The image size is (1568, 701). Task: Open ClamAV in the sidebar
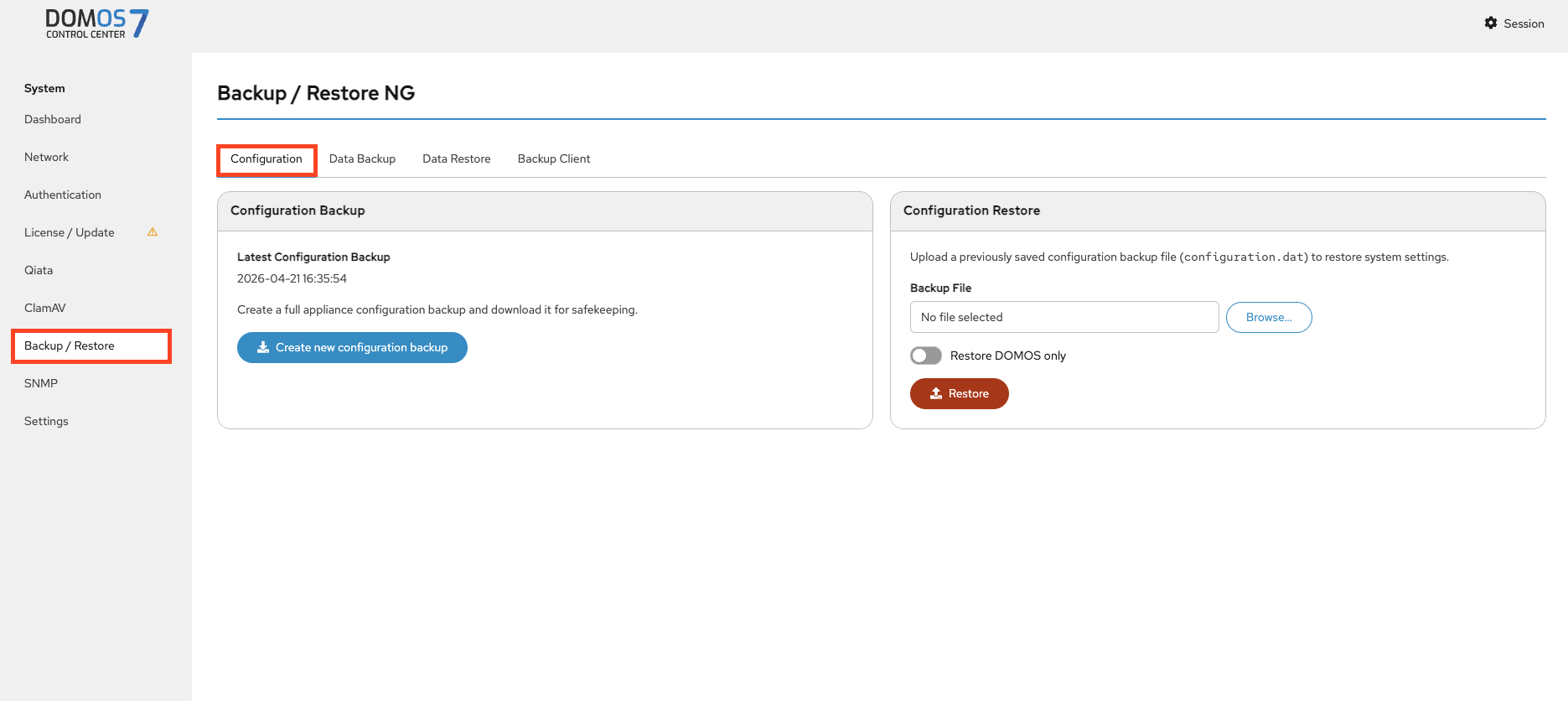[x=45, y=309]
